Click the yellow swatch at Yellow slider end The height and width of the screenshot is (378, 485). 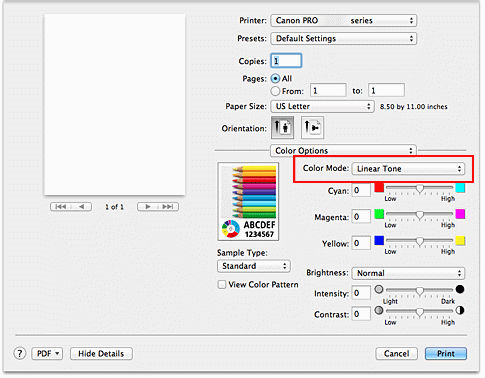tap(460, 241)
